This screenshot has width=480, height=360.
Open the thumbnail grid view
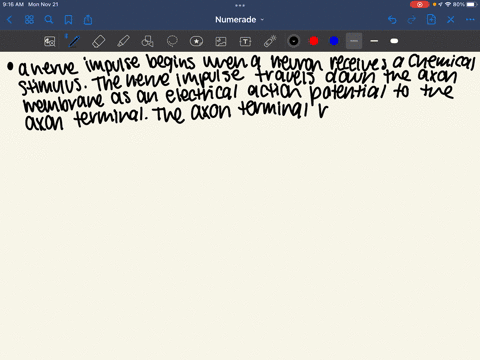[x=29, y=20]
